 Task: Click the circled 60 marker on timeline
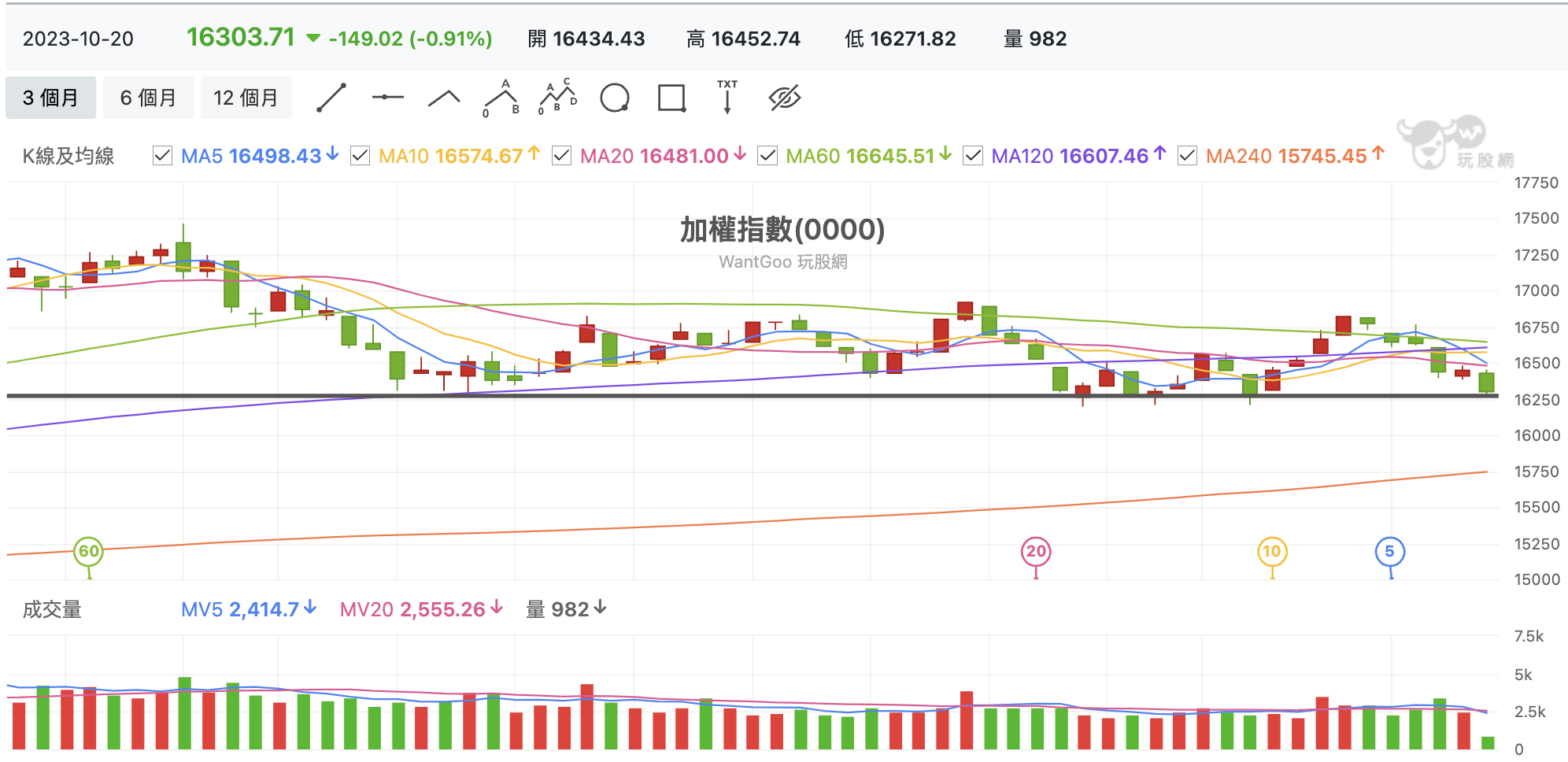coord(89,551)
